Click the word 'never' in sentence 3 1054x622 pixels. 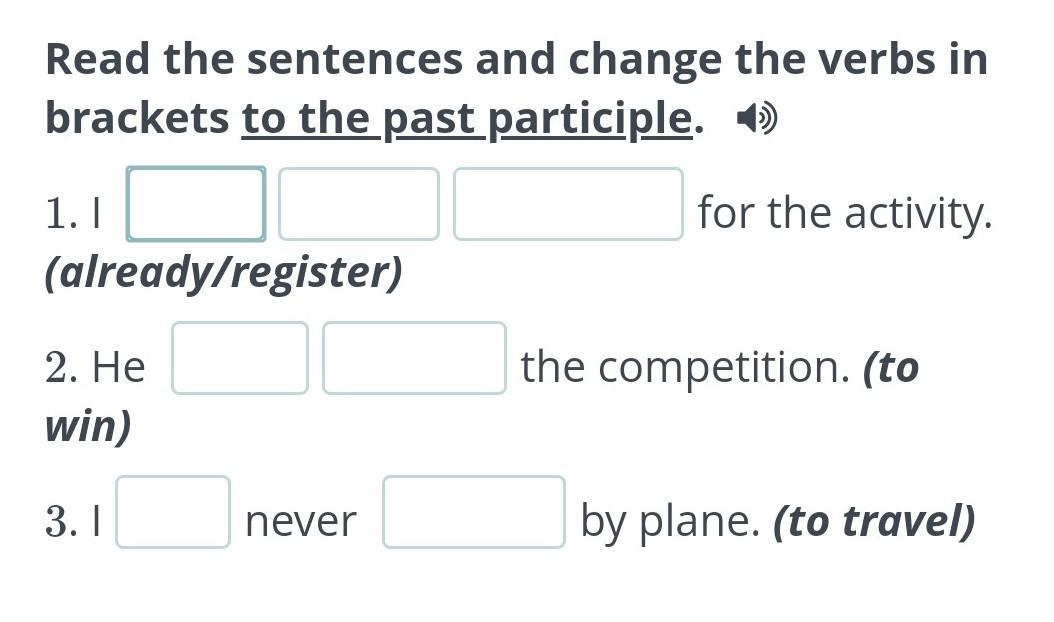[301, 522]
